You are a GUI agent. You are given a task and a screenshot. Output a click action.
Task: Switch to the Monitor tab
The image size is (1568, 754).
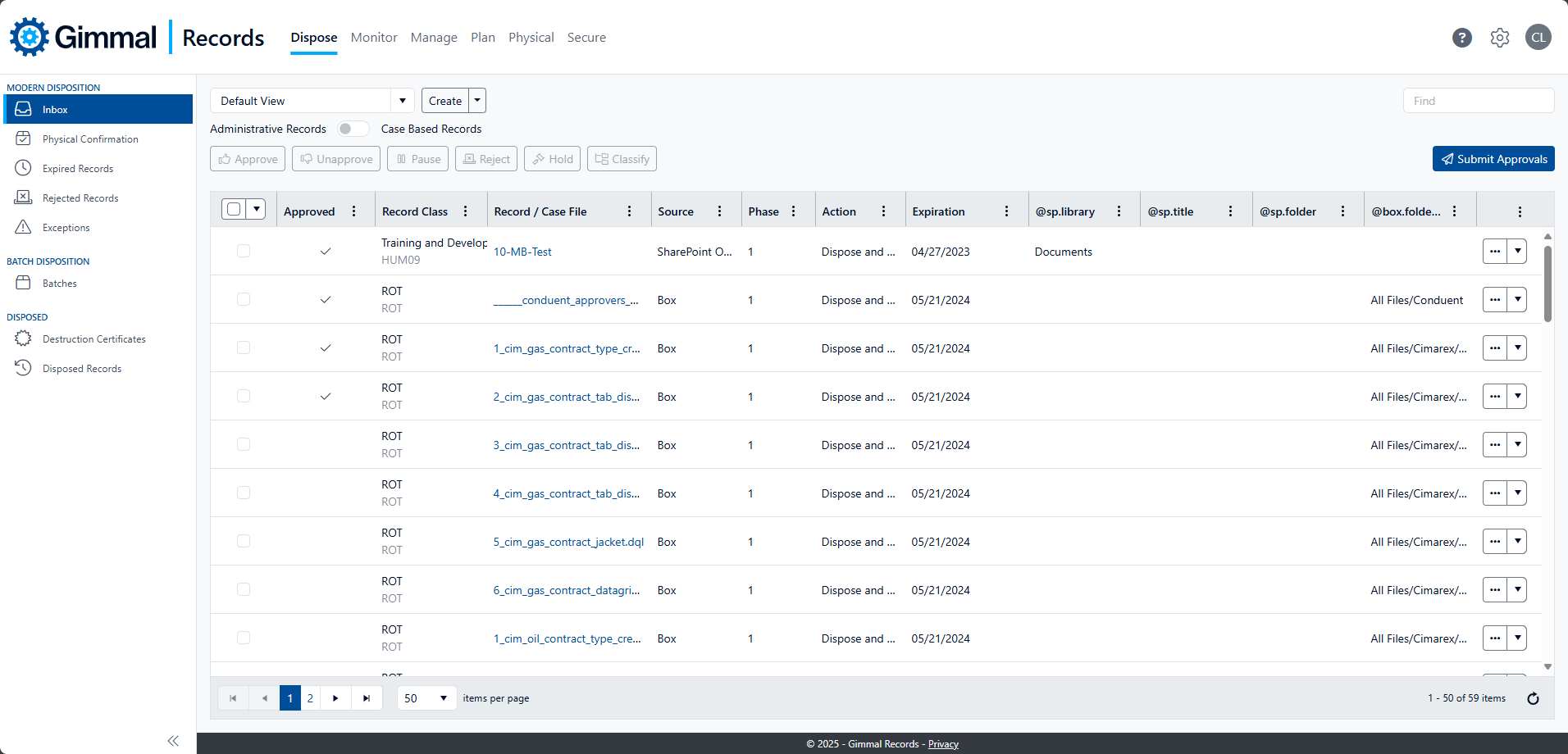click(x=373, y=38)
